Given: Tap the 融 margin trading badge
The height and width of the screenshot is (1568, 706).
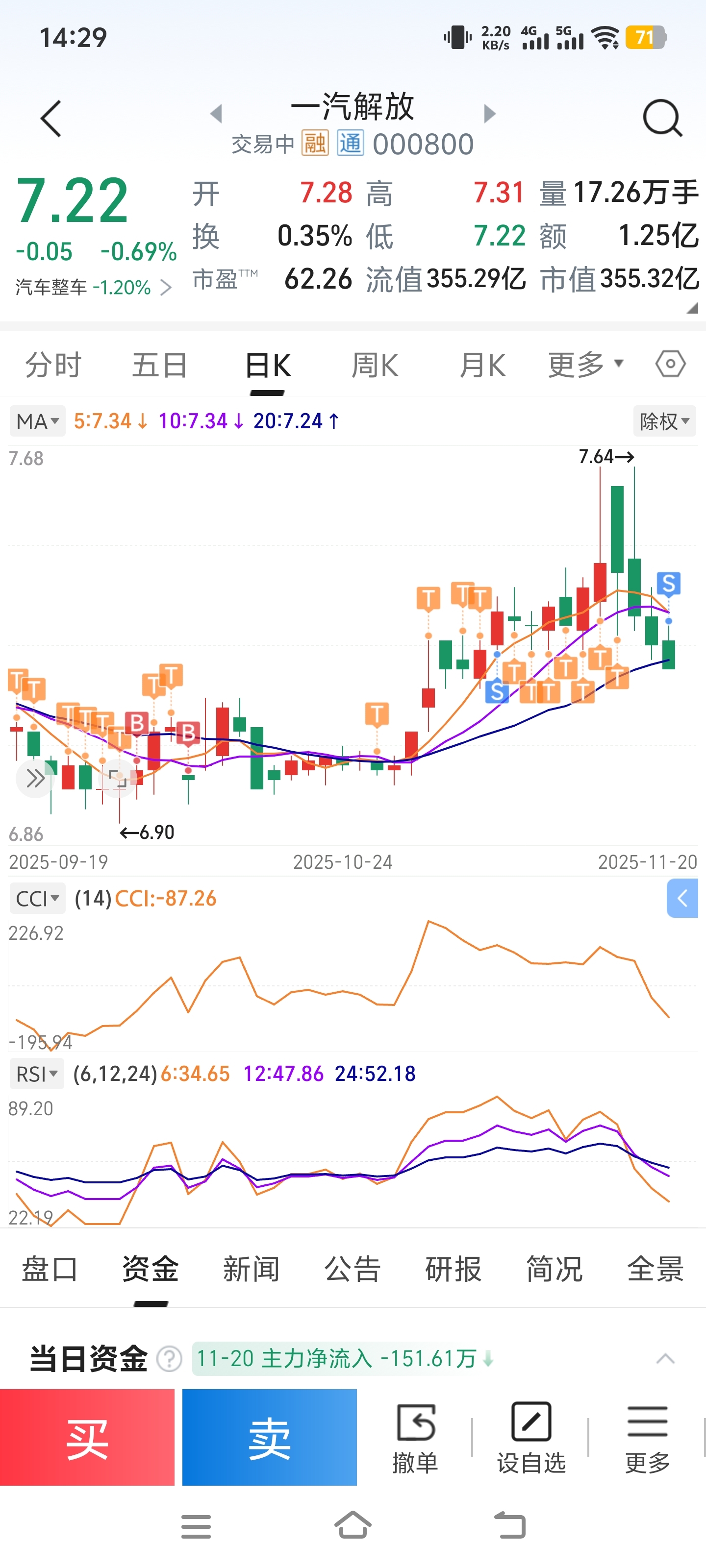Looking at the screenshot, I should [x=315, y=144].
